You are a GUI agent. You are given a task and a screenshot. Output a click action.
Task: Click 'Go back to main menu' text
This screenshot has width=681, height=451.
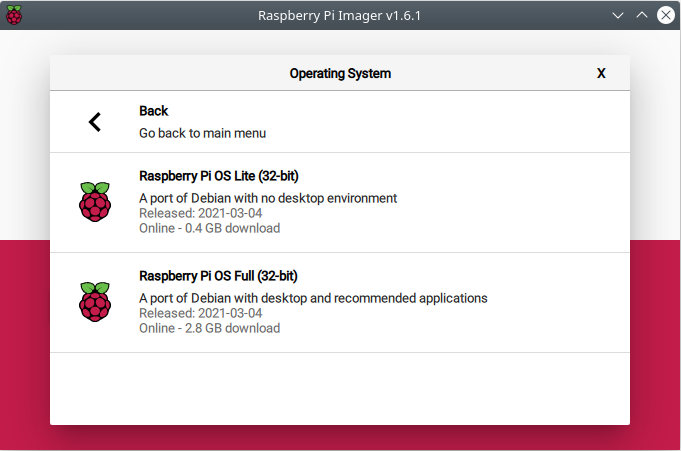202,133
